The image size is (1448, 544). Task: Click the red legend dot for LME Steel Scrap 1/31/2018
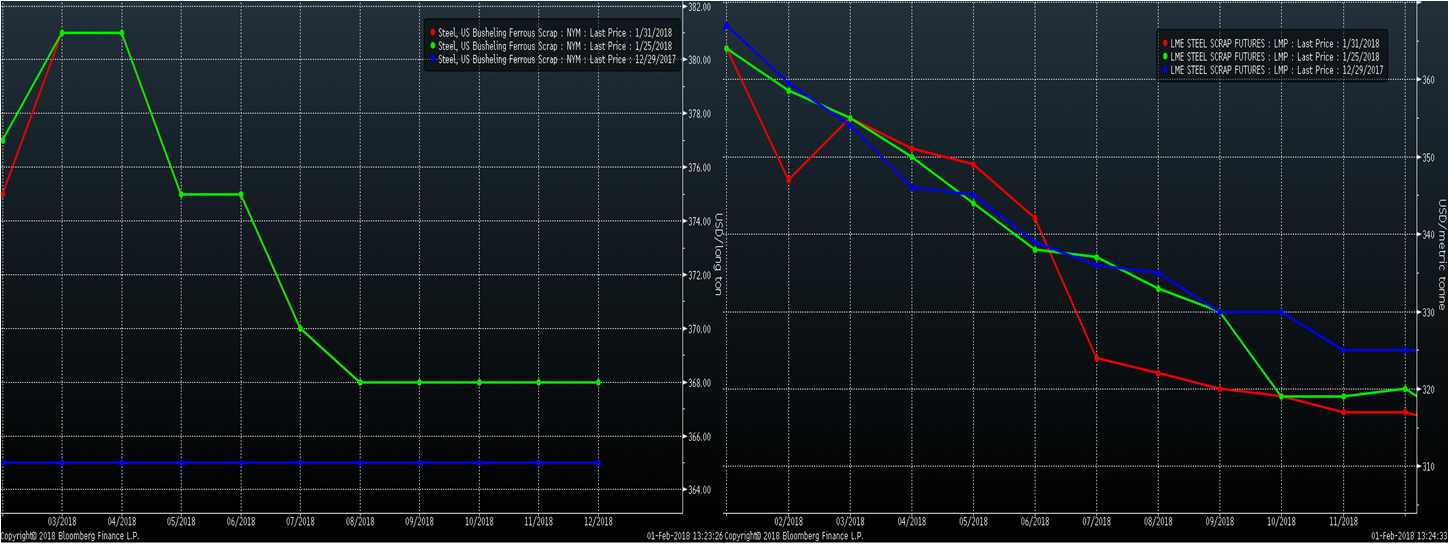[1165, 44]
